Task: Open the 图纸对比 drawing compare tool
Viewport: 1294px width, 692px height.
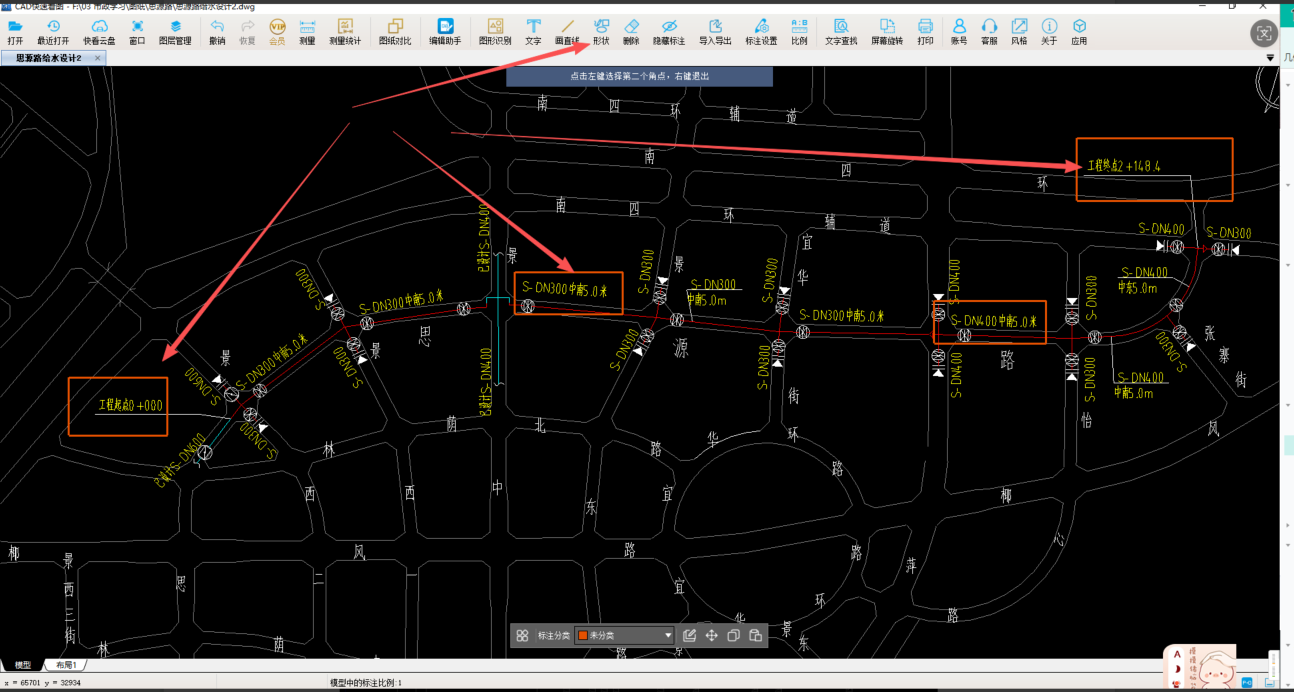Action: [x=395, y=32]
